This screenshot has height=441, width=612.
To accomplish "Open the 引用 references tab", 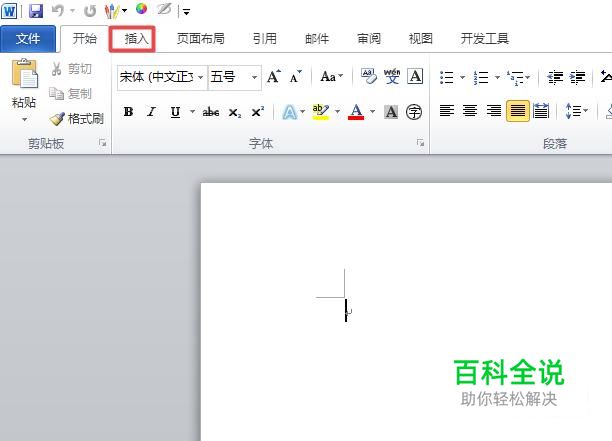I will (265, 39).
